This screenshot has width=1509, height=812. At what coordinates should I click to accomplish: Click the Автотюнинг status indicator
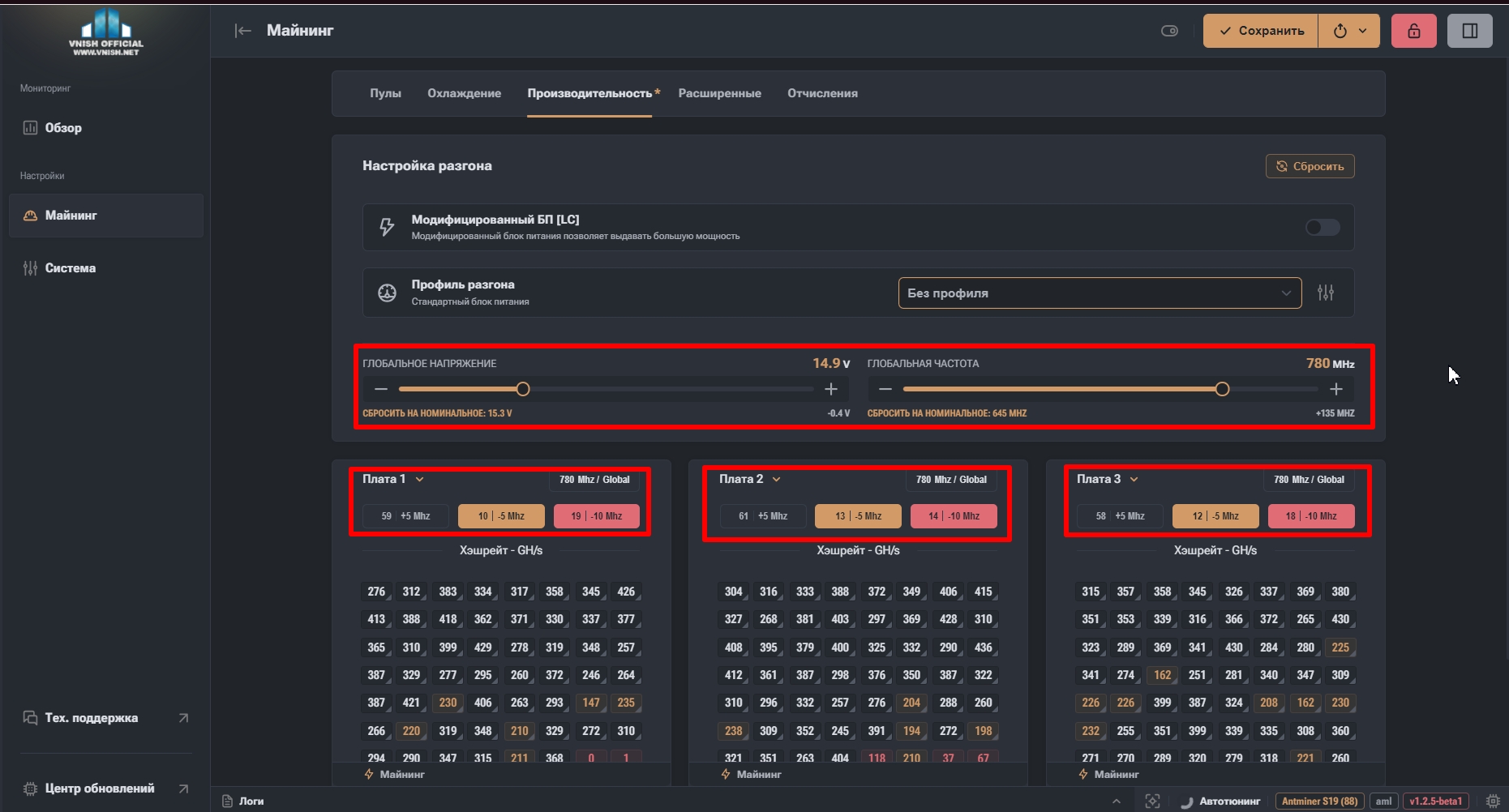click(x=1220, y=801)
